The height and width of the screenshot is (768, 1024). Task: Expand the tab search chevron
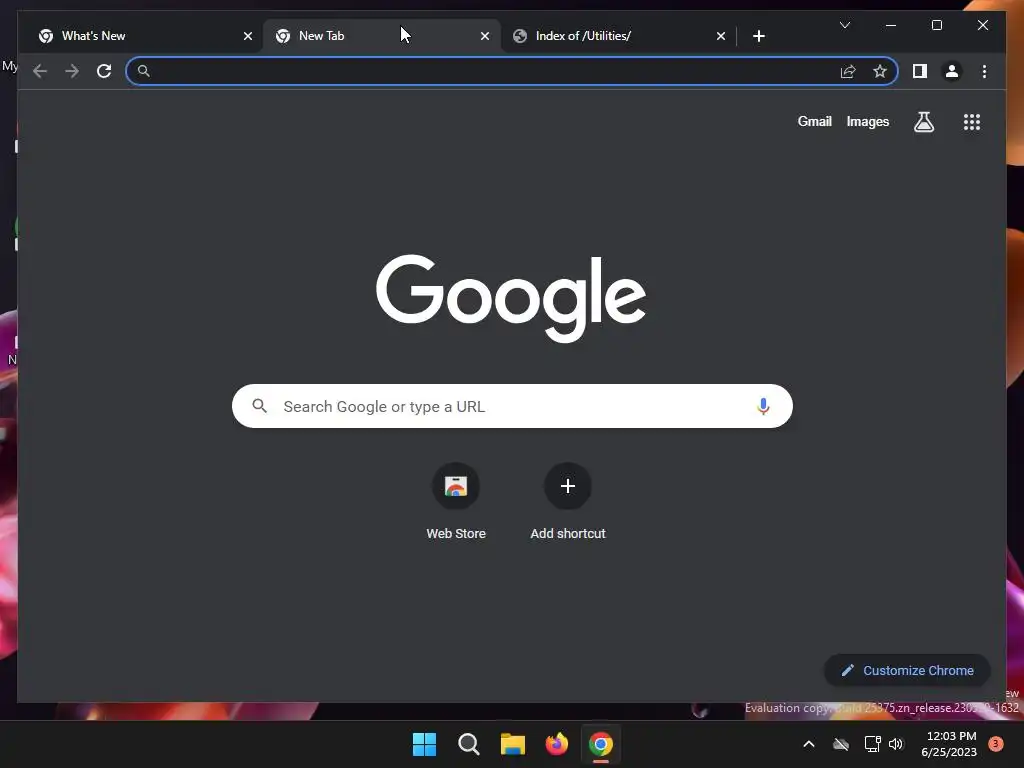pyautogui.click(x=844, y=25)
